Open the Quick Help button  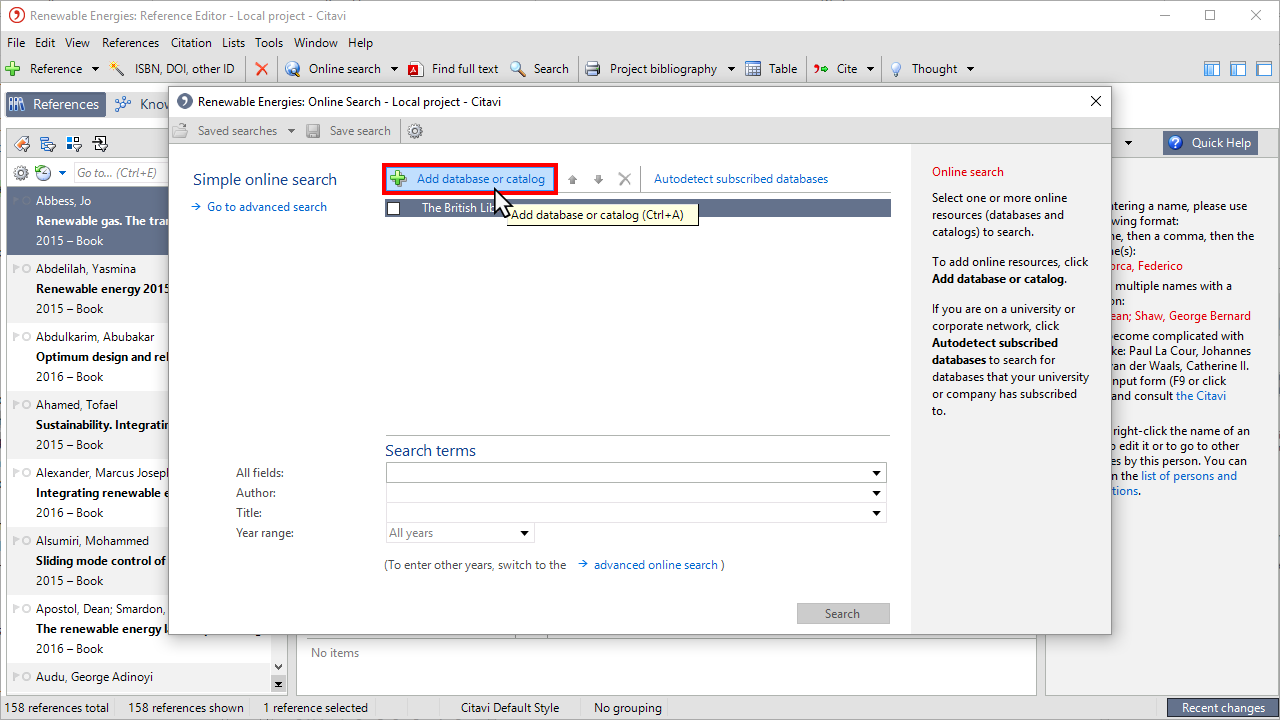pyautogui.click(x=1208, y=143)
